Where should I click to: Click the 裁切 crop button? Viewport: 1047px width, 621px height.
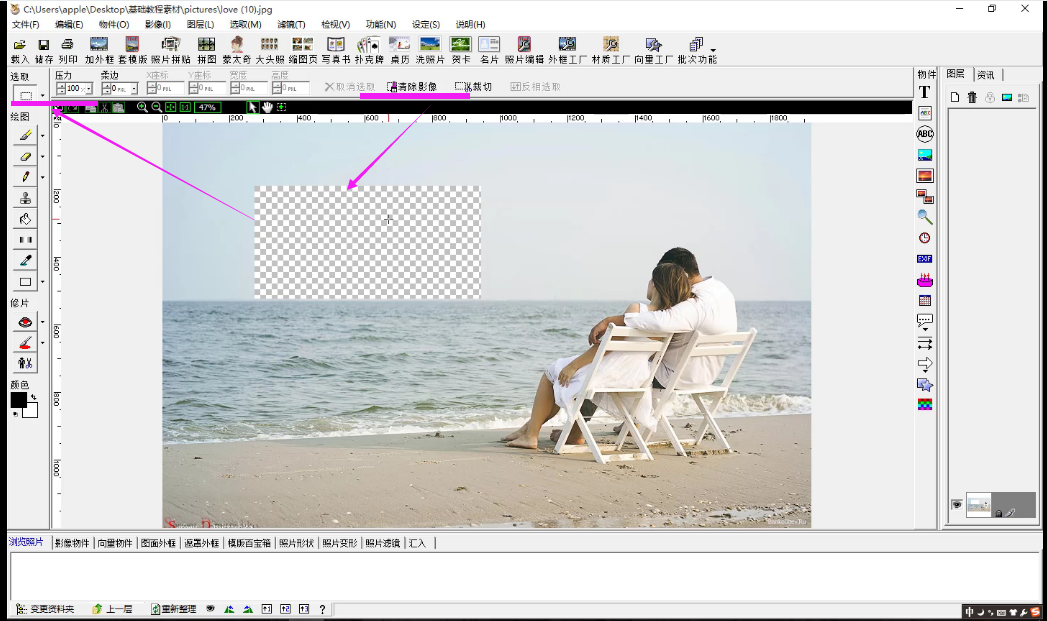pyautogui.click(x=473, y=87)
